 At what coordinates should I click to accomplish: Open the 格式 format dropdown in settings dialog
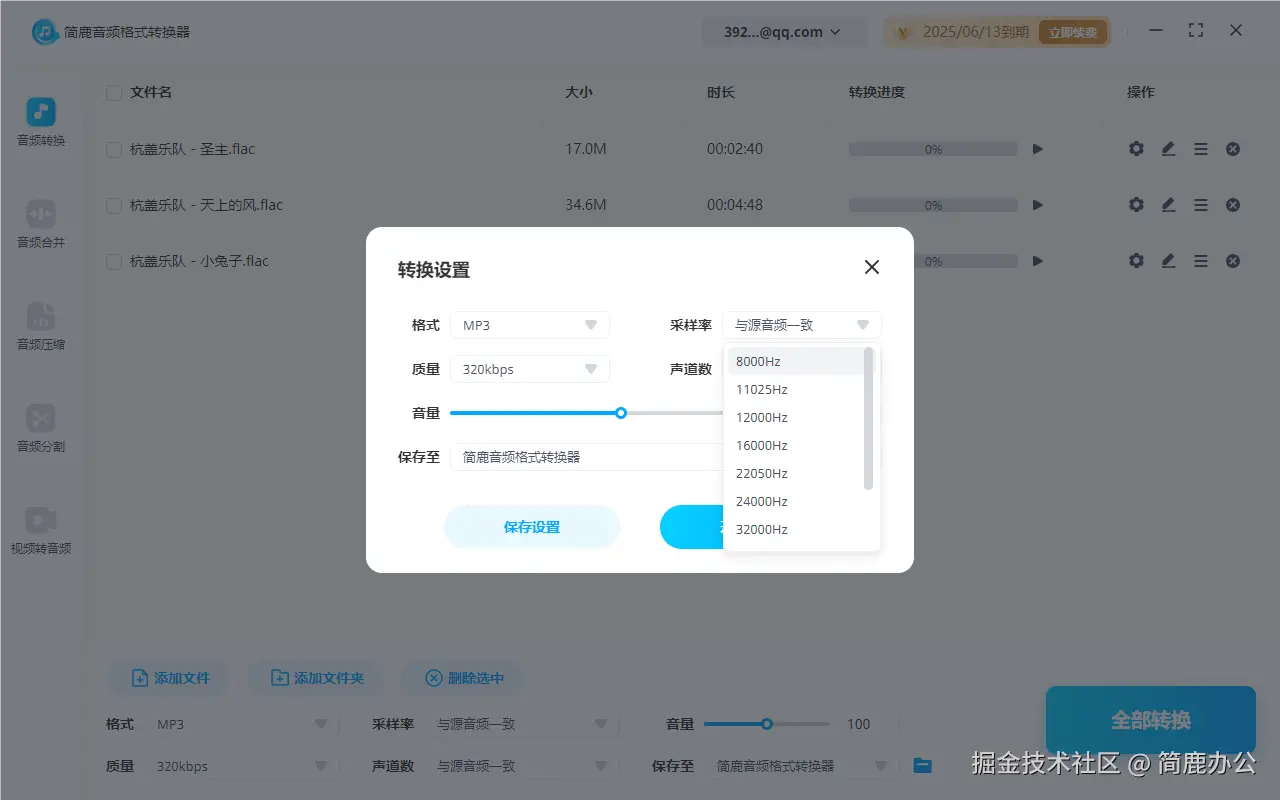[530, 324]
